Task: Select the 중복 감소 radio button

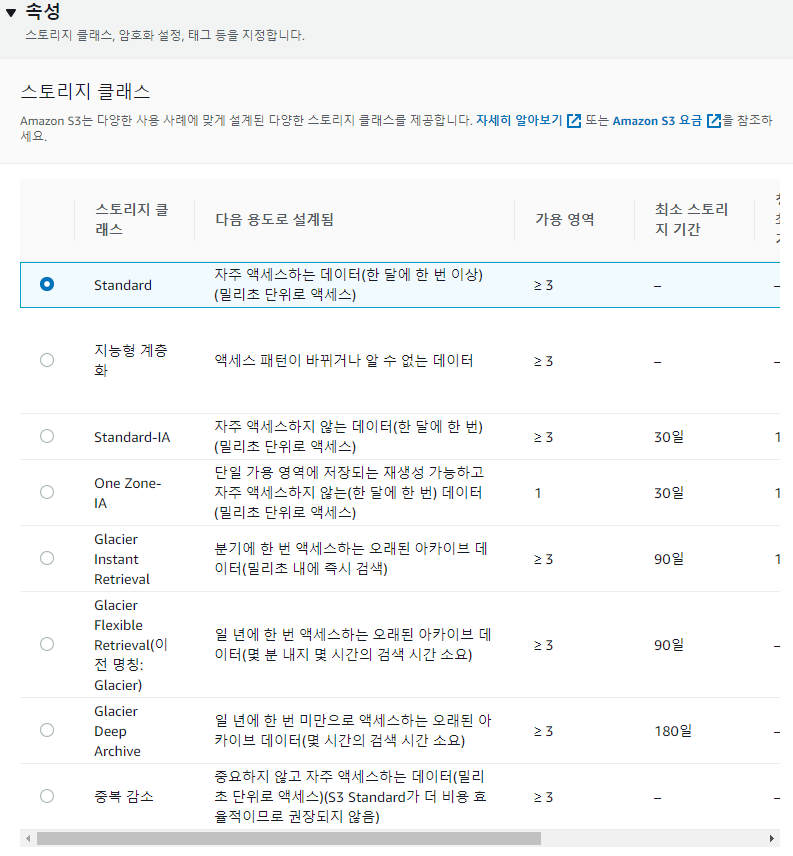Action: (47, 796)
